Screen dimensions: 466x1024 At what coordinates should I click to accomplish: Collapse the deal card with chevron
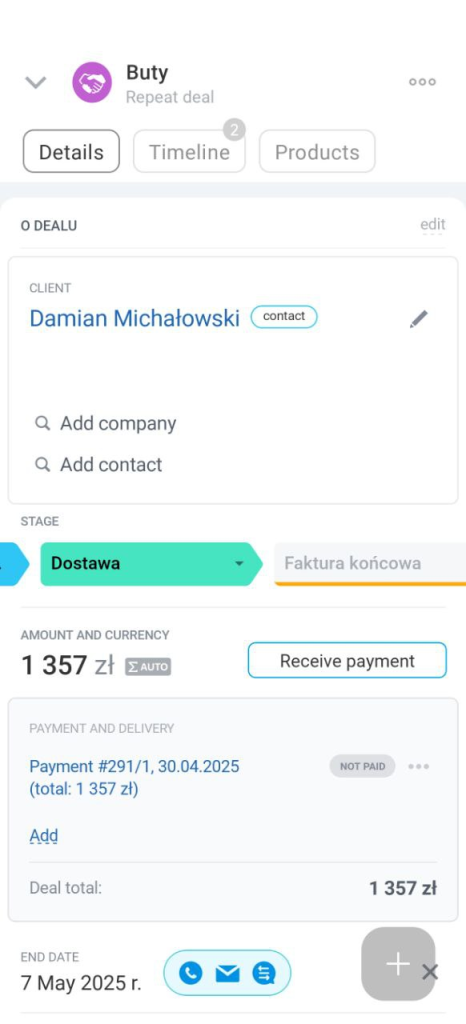(35, 82)
